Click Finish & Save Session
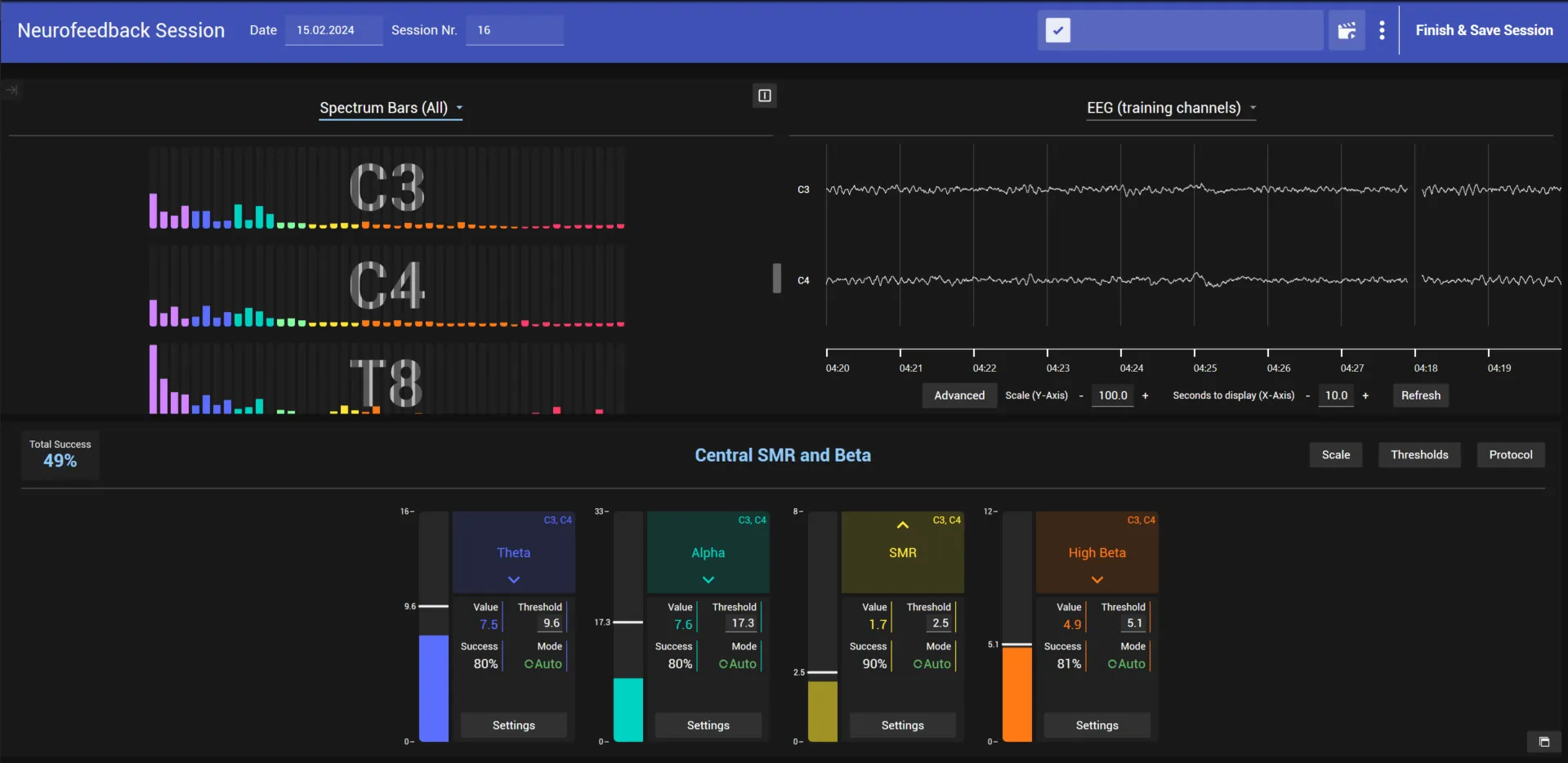This screenshot has height=763, width=1568. 1484,30
